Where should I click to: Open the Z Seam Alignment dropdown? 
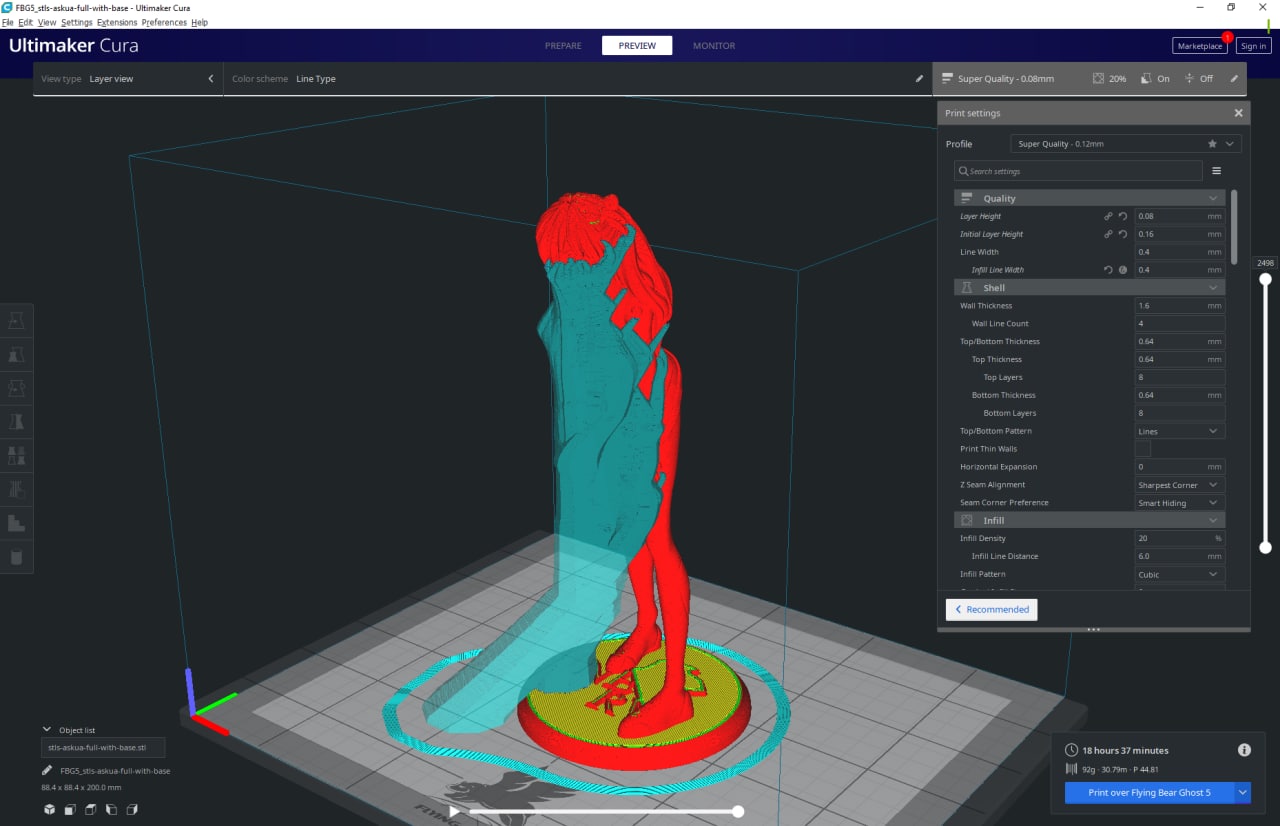(1180, 485)
